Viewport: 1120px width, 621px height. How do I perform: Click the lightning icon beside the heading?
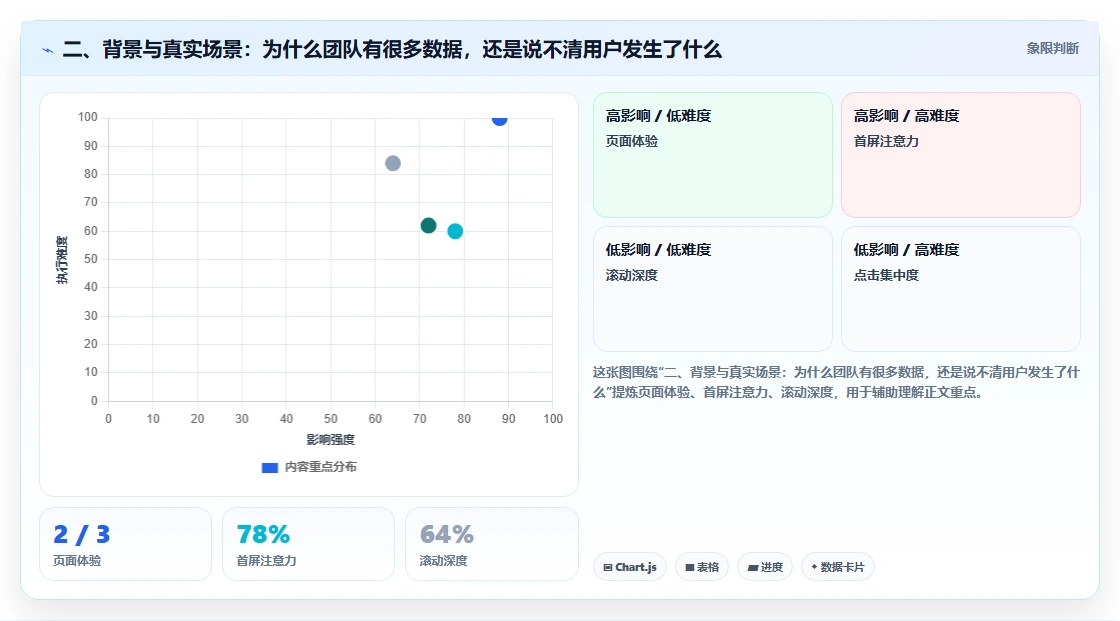click(48, 50)
